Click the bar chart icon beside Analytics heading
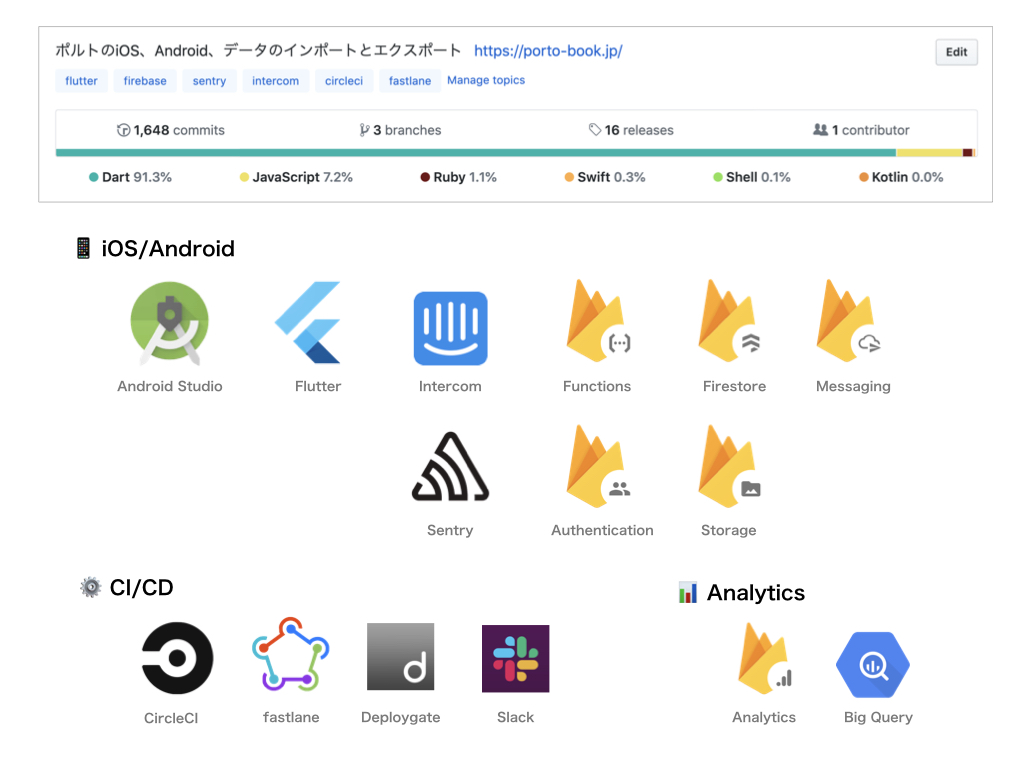The height and width of the screenshot is (768, 1024). click(x=688, y=592)
